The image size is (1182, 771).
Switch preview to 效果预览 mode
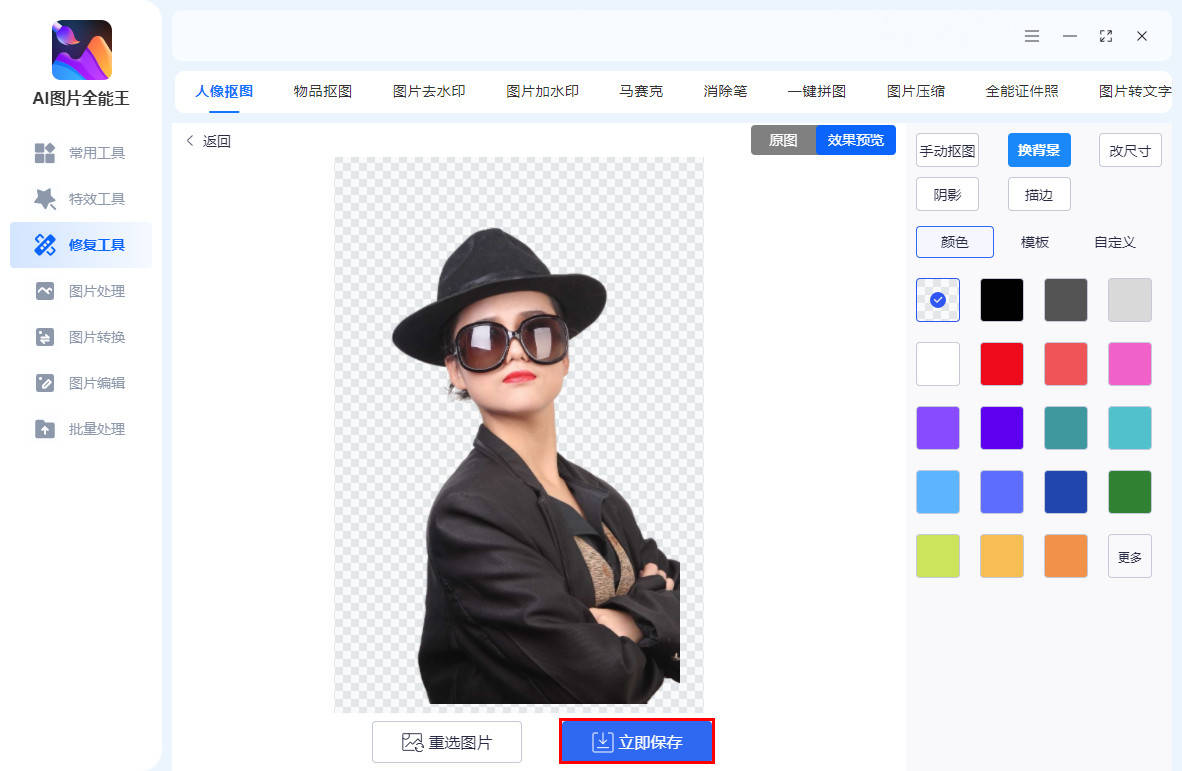point(855,140)
